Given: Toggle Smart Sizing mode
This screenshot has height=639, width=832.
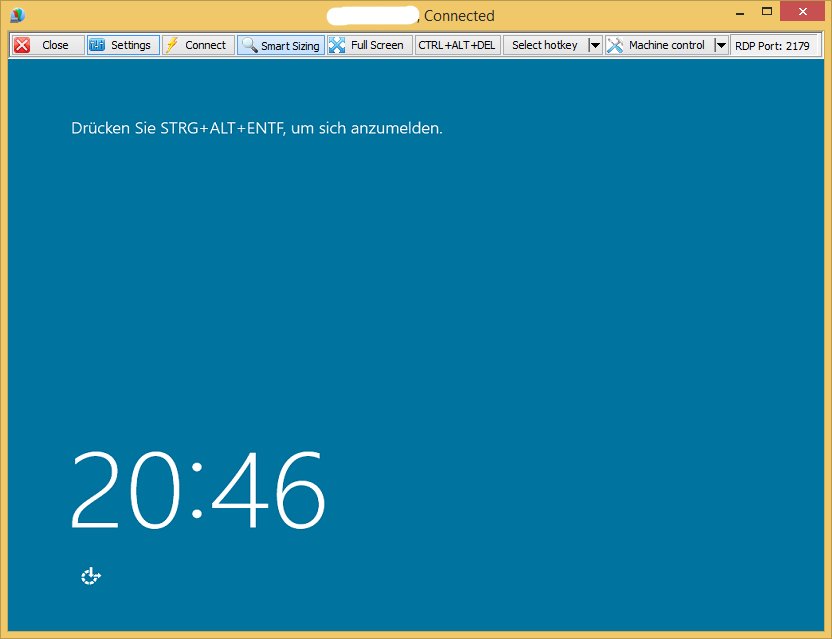Looking at the screenshot, I should pos(281,45).
